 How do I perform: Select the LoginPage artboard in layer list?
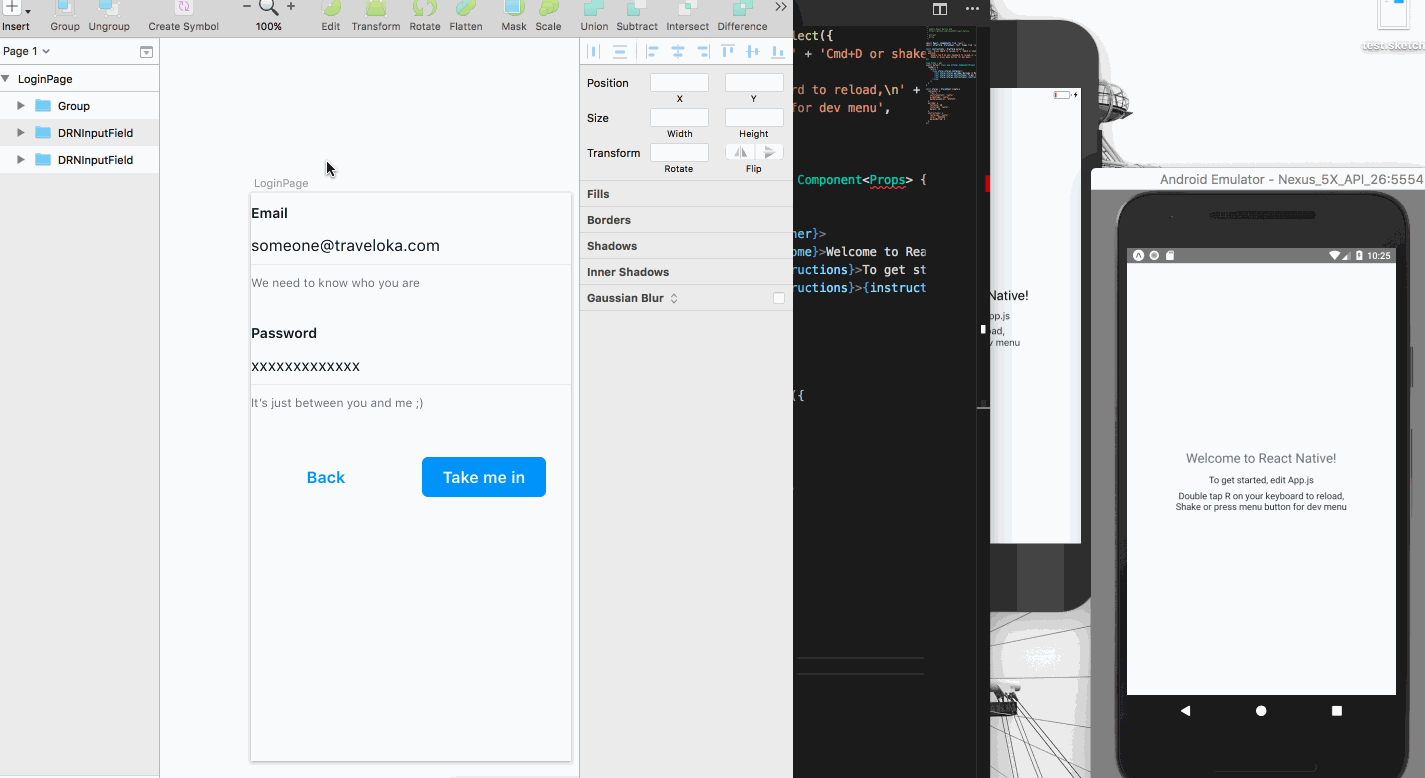(79, 79)
